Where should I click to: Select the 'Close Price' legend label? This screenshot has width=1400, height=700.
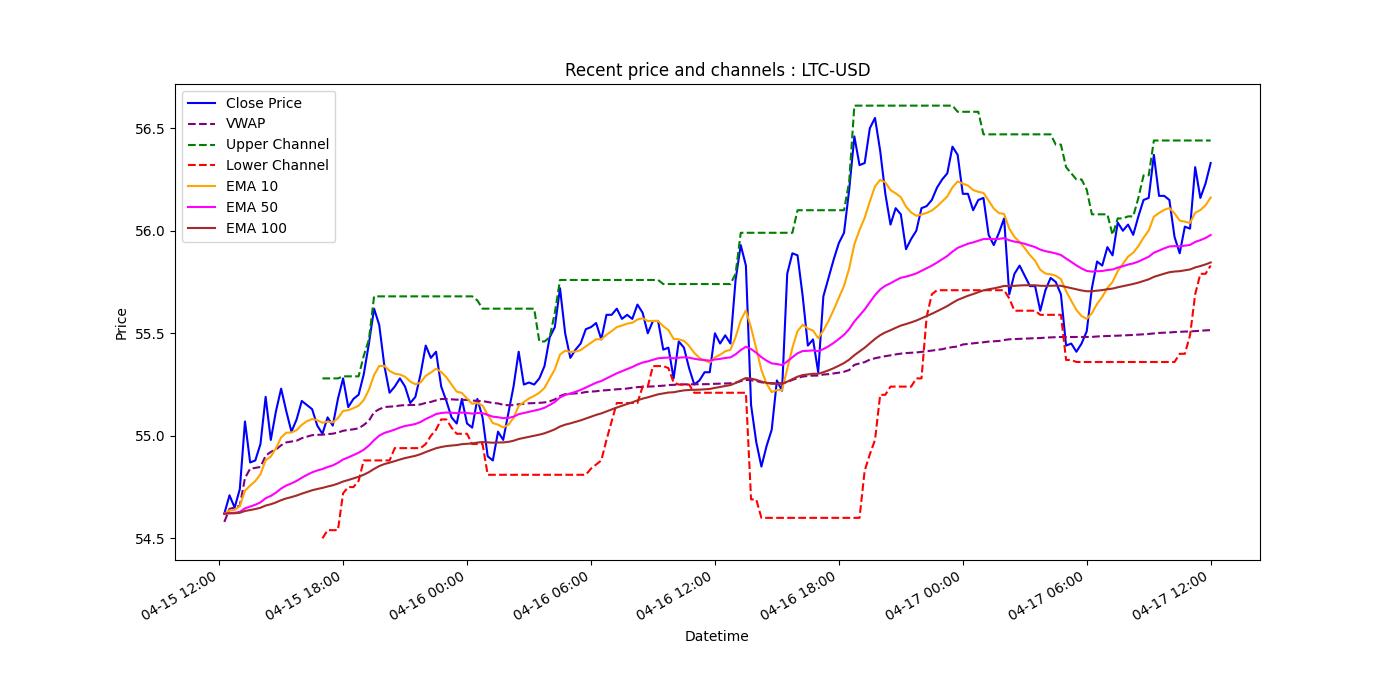pyautogui.click(x=263, y=103)
